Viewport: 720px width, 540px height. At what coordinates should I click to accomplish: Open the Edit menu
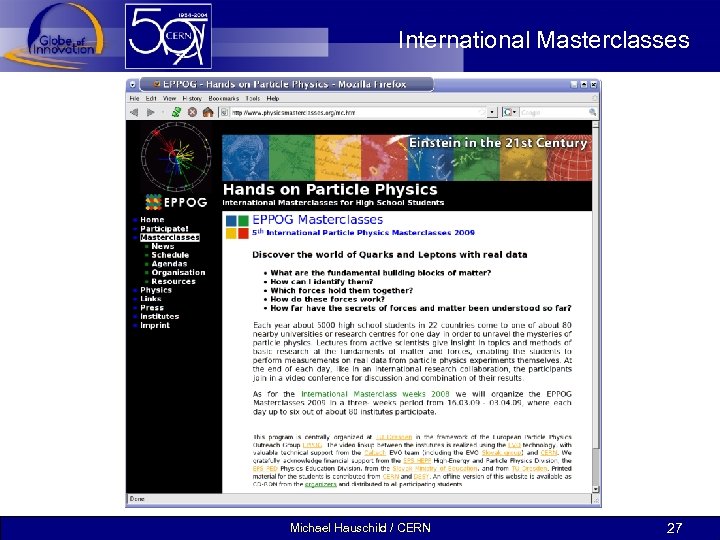[x=151, y=98]
